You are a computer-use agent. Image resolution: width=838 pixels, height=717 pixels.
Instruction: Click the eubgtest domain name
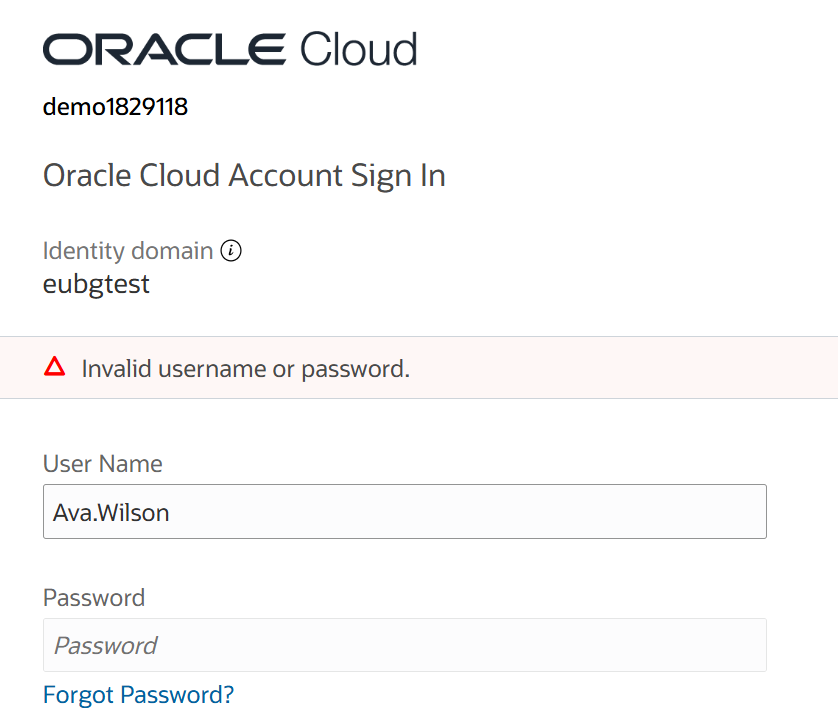pyautogui.click(x=96, y=284)
